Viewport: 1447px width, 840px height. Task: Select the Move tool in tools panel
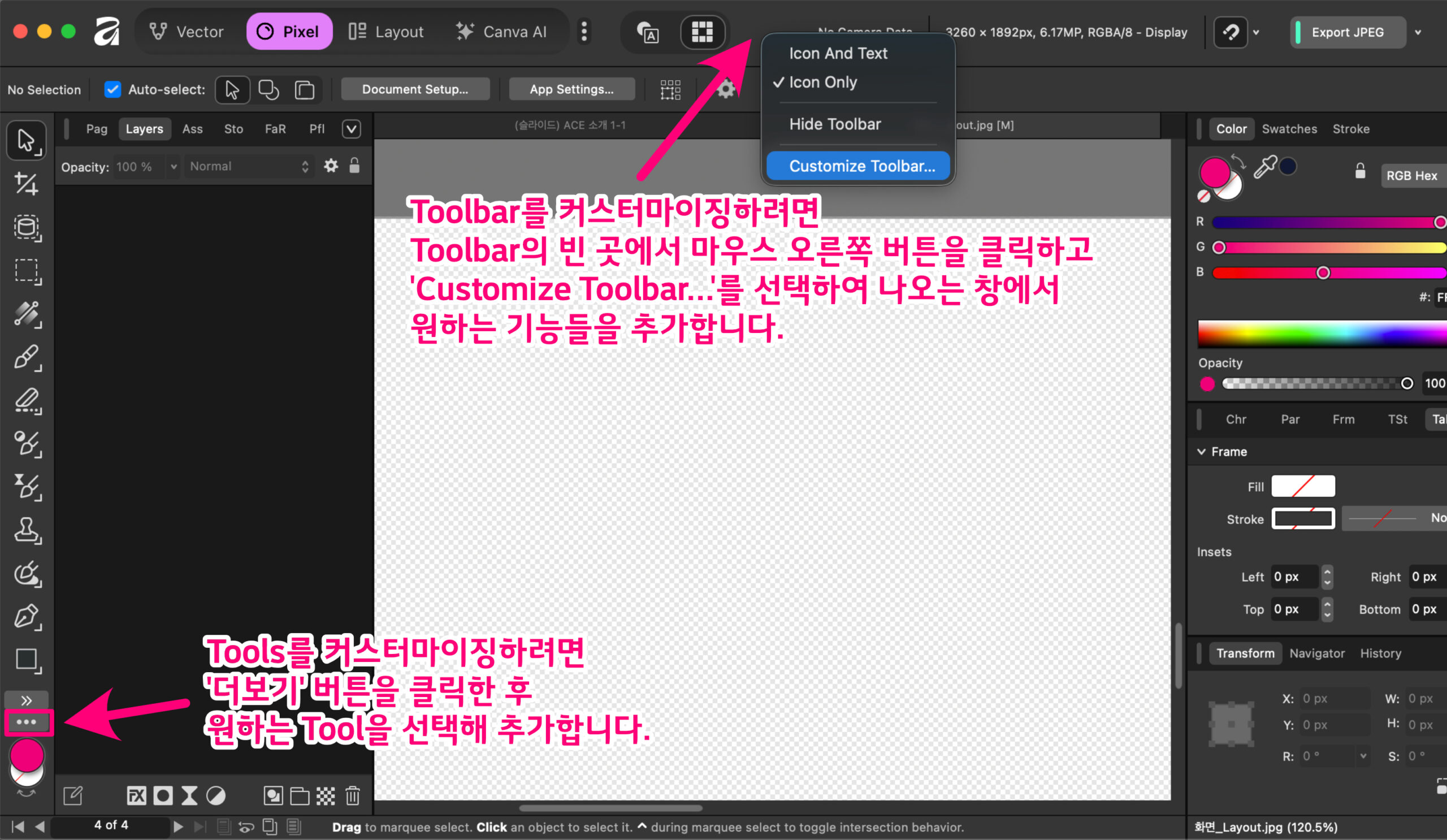tap(27, 140)
